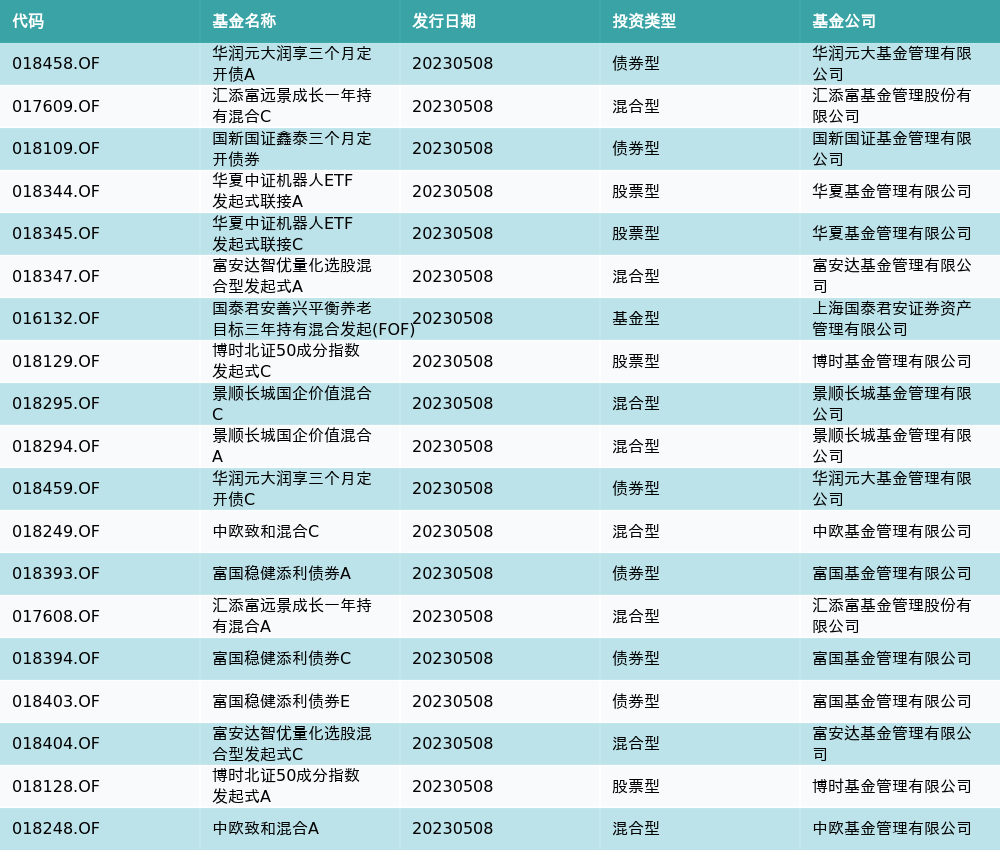Click 富国基金管理有限公司 in 018403.OF row
Viewport: 1000px width, 850px height.
coord(892,701)
